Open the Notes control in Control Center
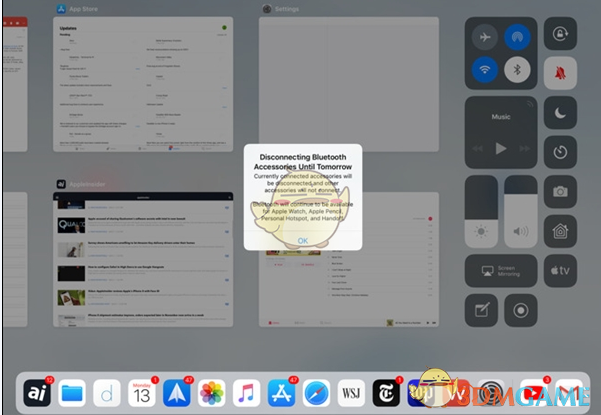 click(x=481, y=310)
